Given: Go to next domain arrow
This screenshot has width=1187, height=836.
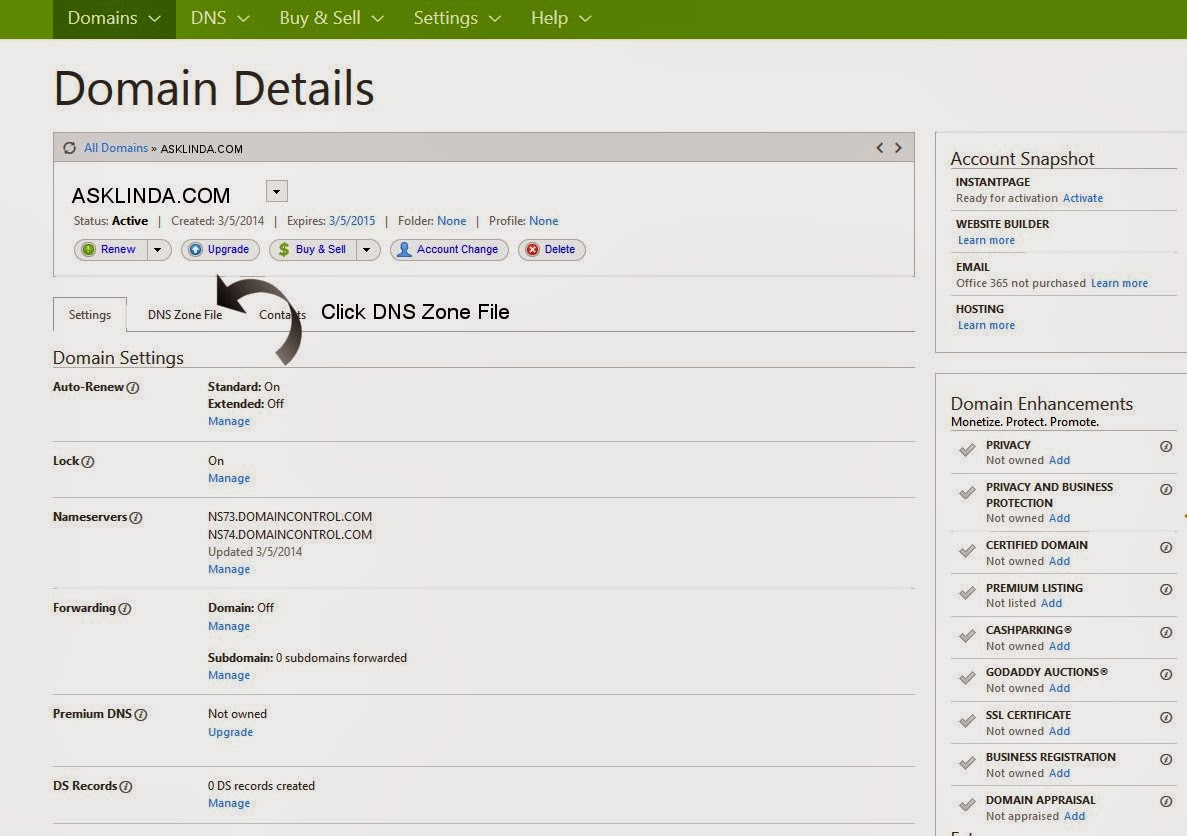Looking at the screenshot, I should click(898, 148).
